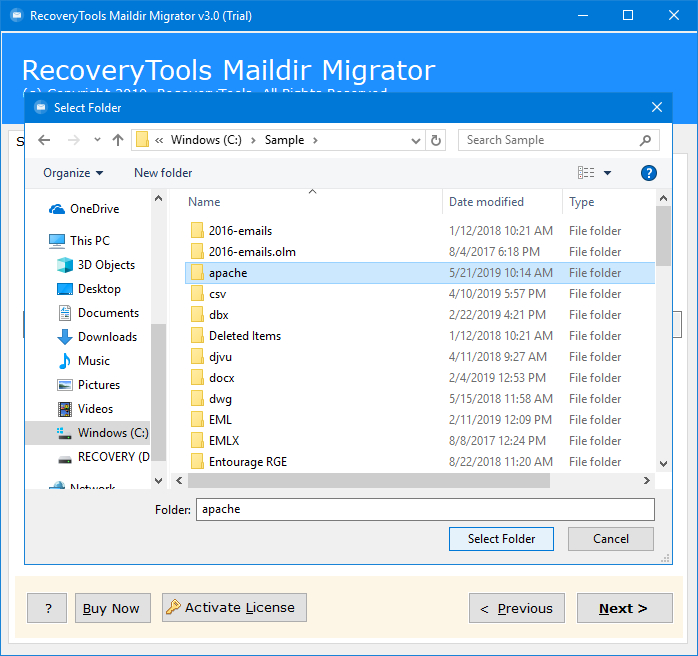Click the apache folder icon

point(197,273)
